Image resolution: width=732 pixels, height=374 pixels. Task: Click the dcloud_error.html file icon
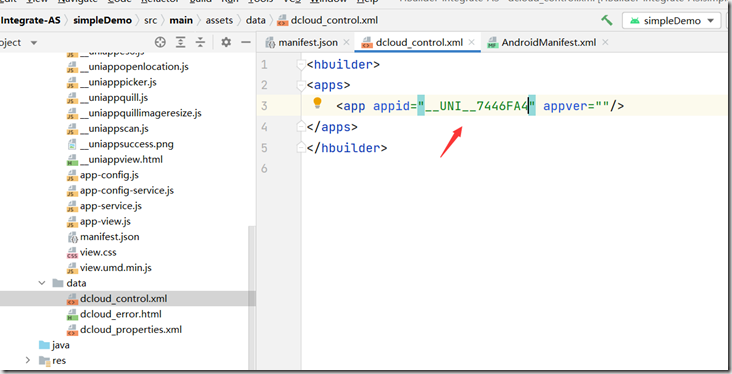[72, 314]
